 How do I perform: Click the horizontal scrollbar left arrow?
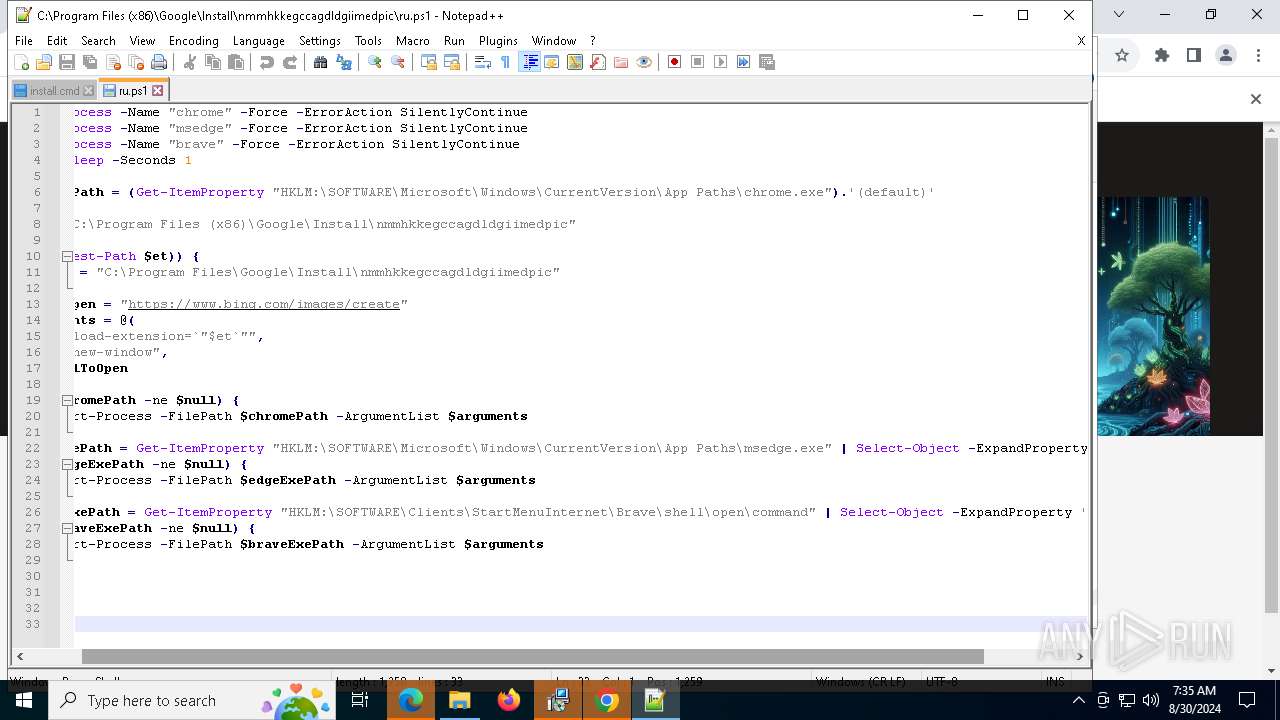click(x=21, y=657)
